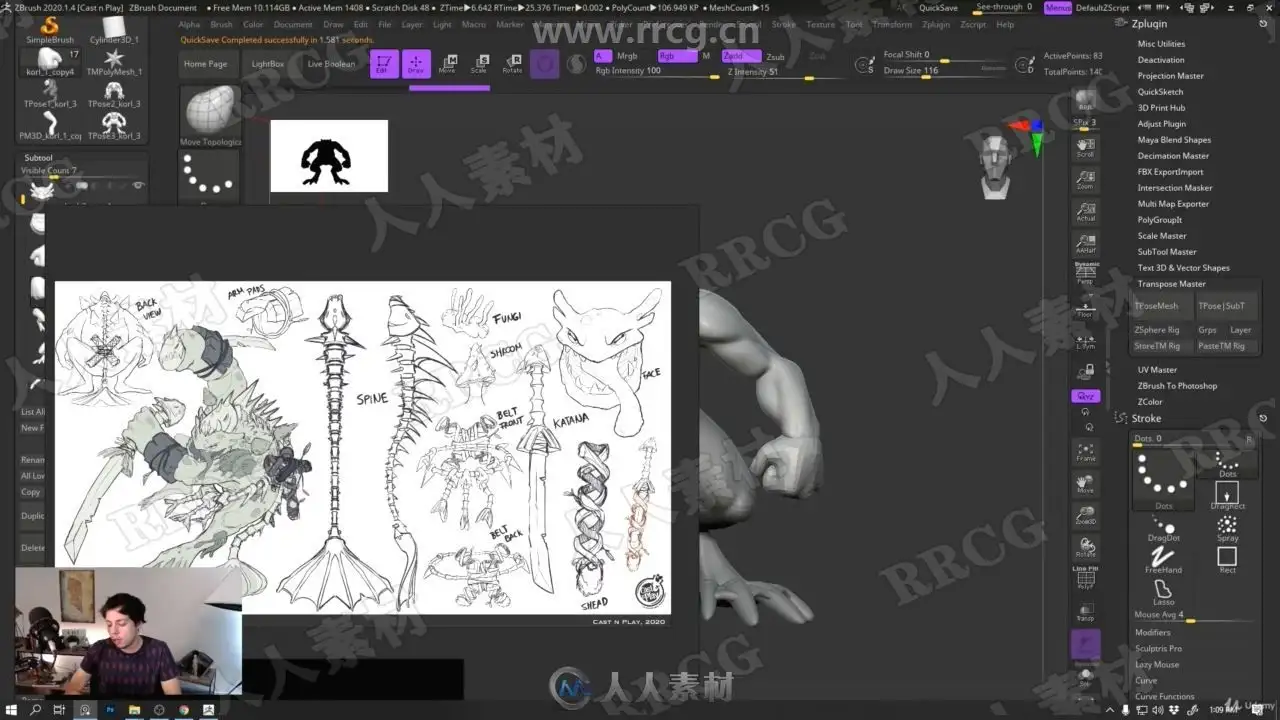Open the Brush menu
Viewport: 1280px width, 720px height.
point(221,24)
